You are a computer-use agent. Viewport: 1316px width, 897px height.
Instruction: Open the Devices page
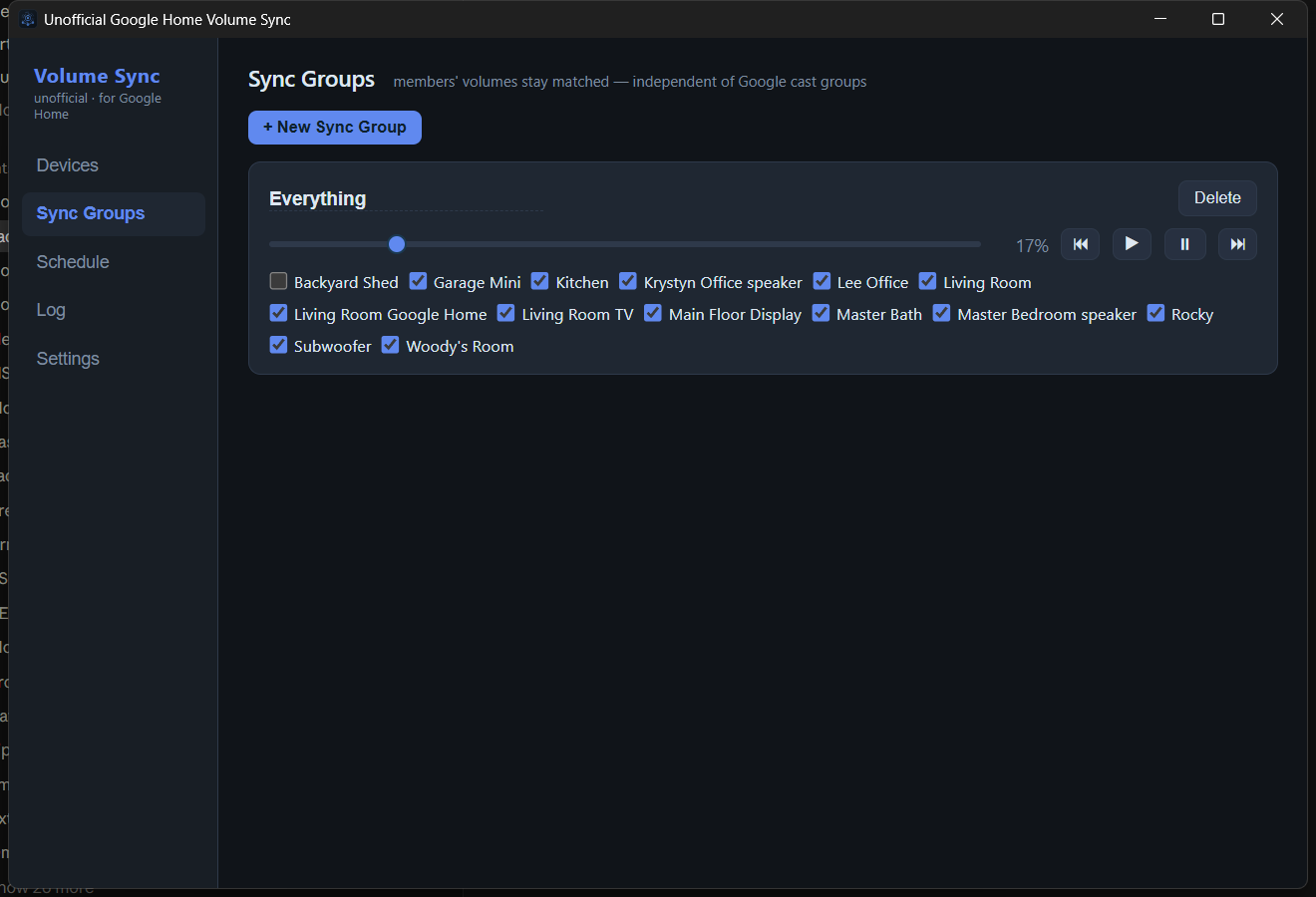click(114, 165)
